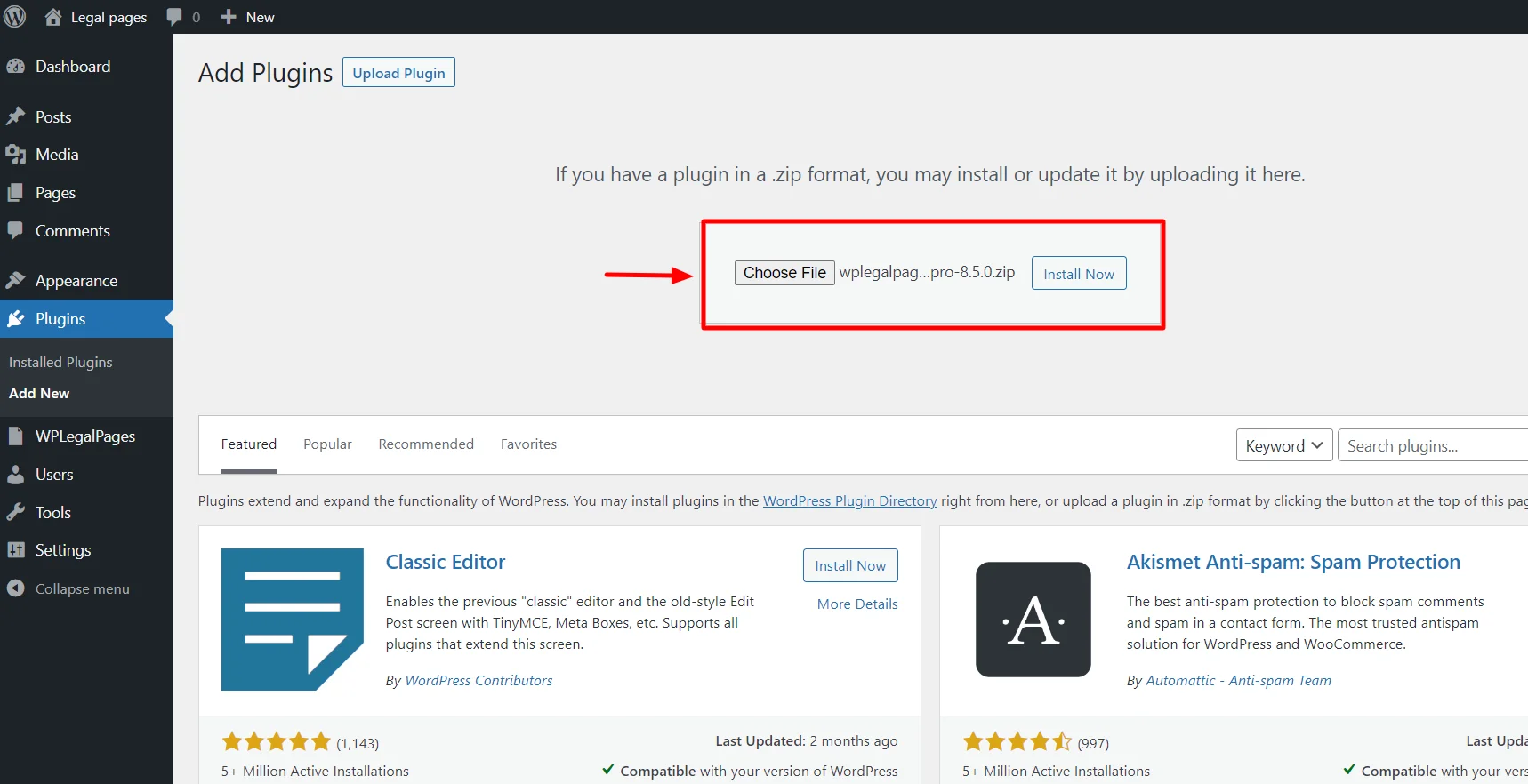The width and height of the screenshot is (1528, 784).
Task: Click the Upload Plugin button
Action: [x=398, y=73]
